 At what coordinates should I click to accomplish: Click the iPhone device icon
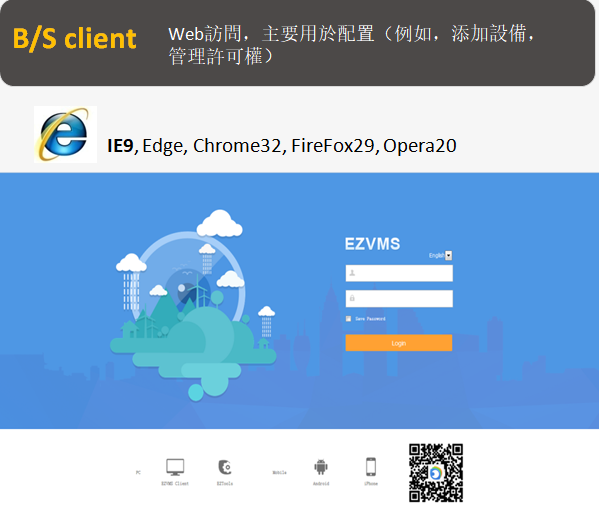click(371, 467)
